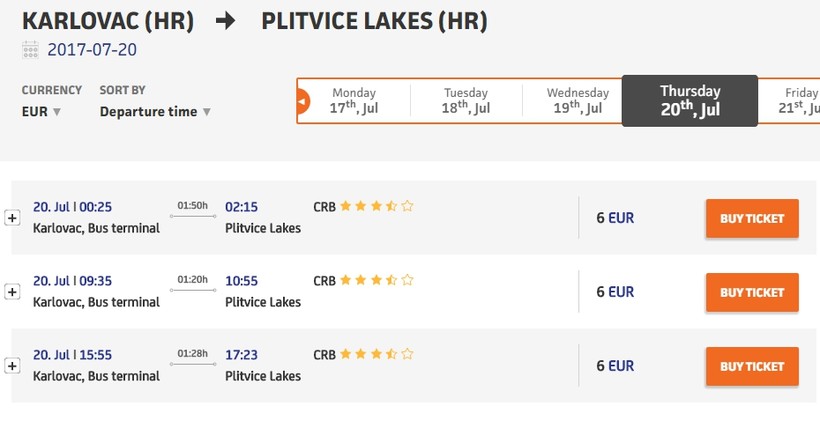The height and width of the screenshot is (421, 820).
Task: Open the EUR currency dropdown
Action: (x=42, y=112)
